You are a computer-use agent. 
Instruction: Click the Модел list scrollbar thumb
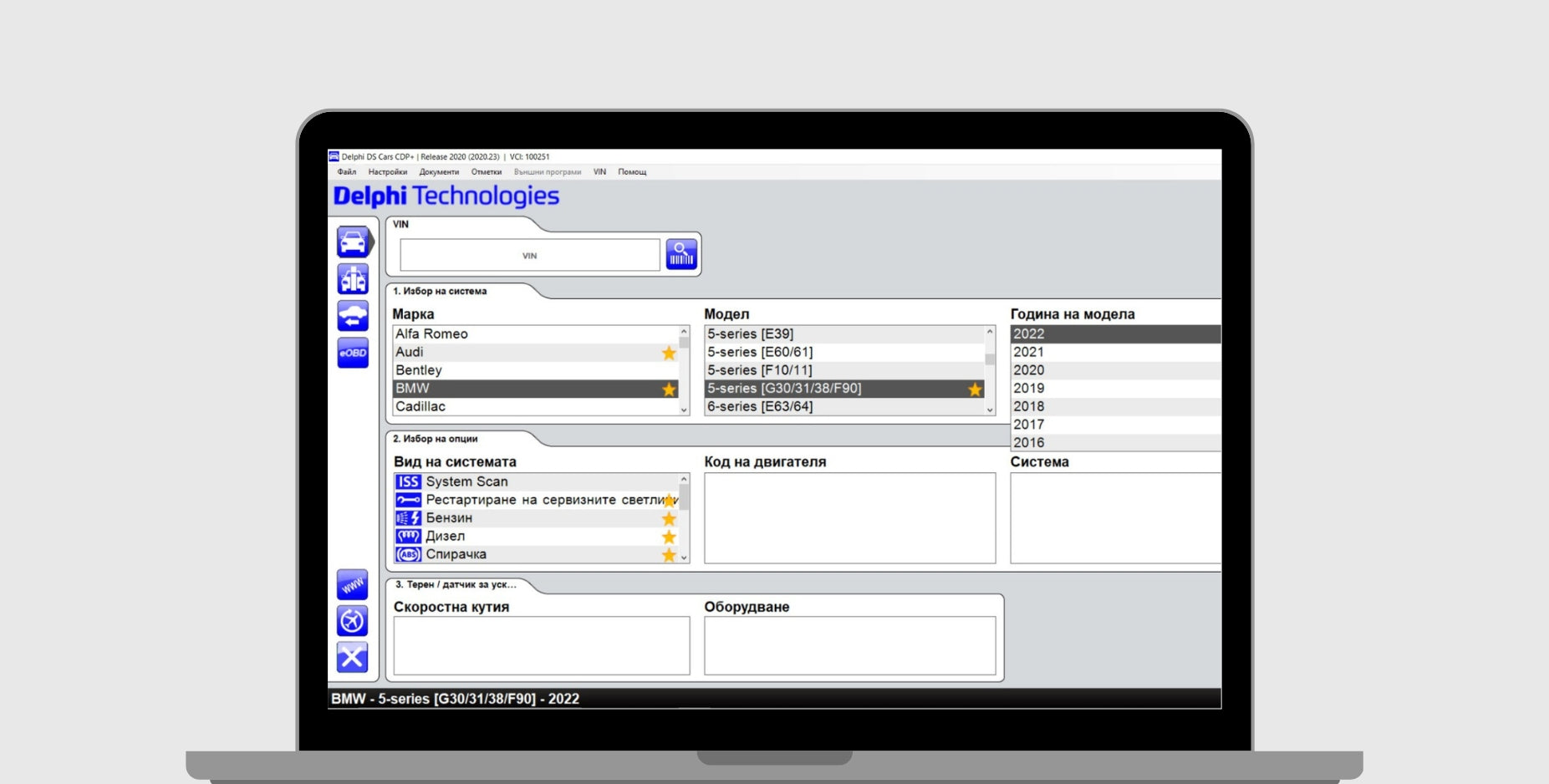(x=990, y=359)
